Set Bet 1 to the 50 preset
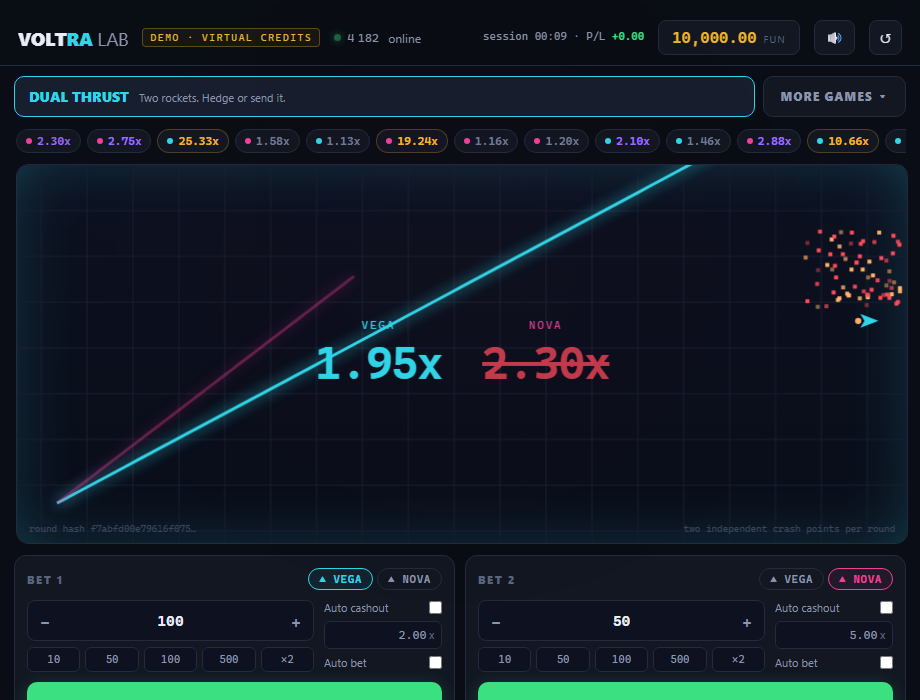The image size is (920, 700). click(112, 660)
